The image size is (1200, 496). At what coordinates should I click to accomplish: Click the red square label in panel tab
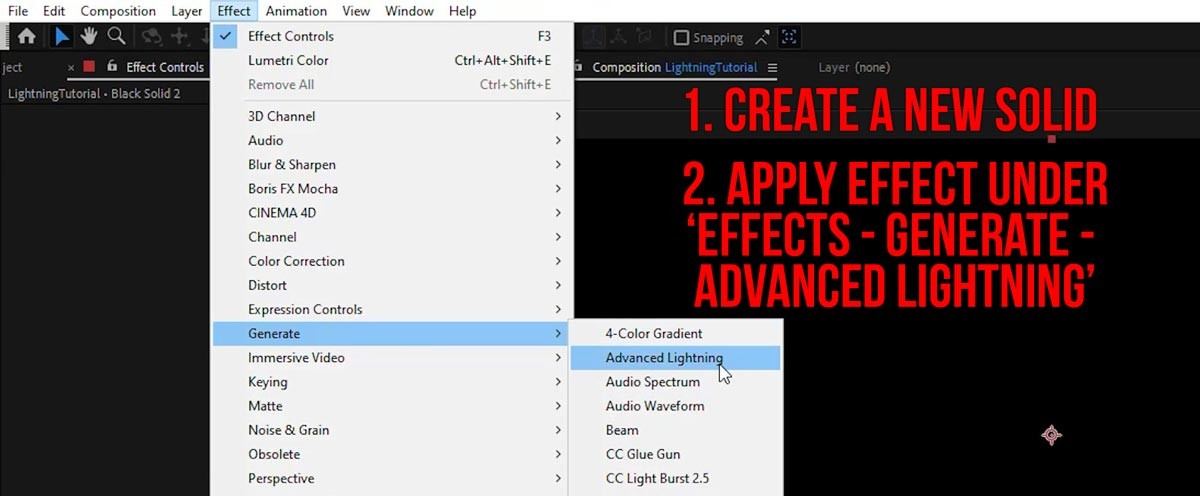[x=89, y=67]
